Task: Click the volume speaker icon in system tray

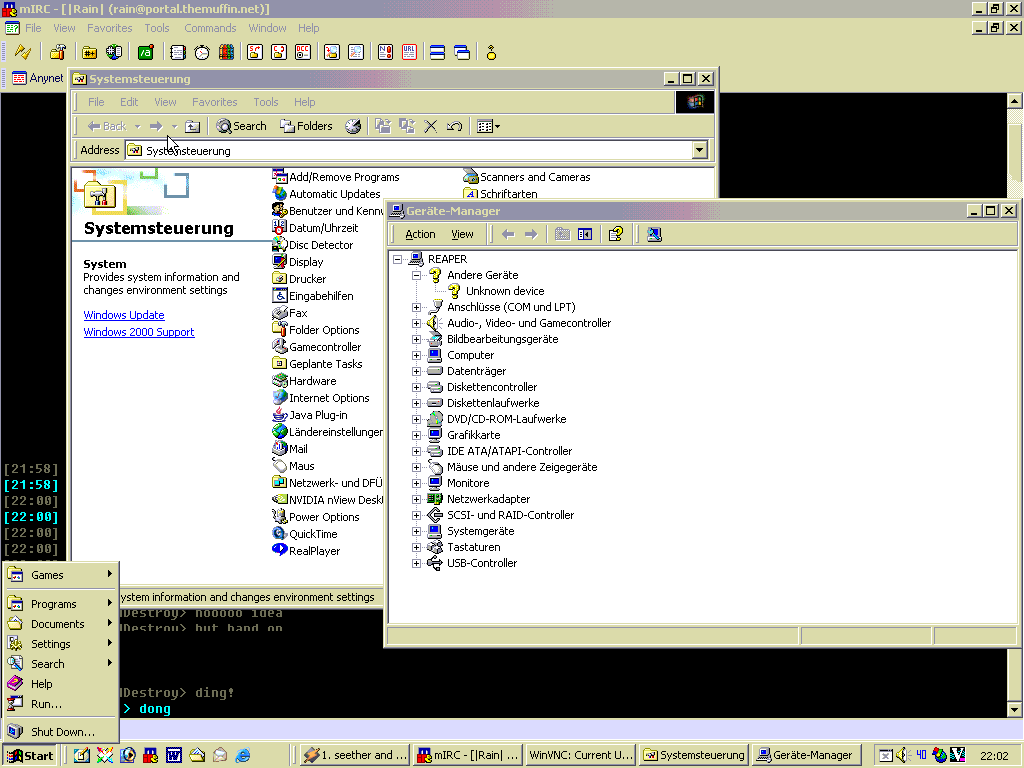Action: 903,755
